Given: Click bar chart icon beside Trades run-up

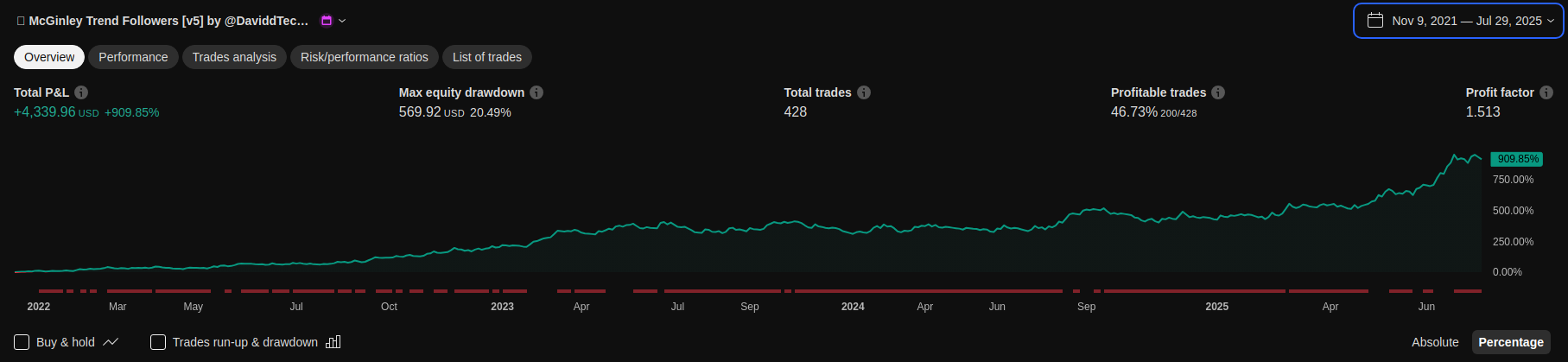Looking at the screenshot, I should 333,342.
